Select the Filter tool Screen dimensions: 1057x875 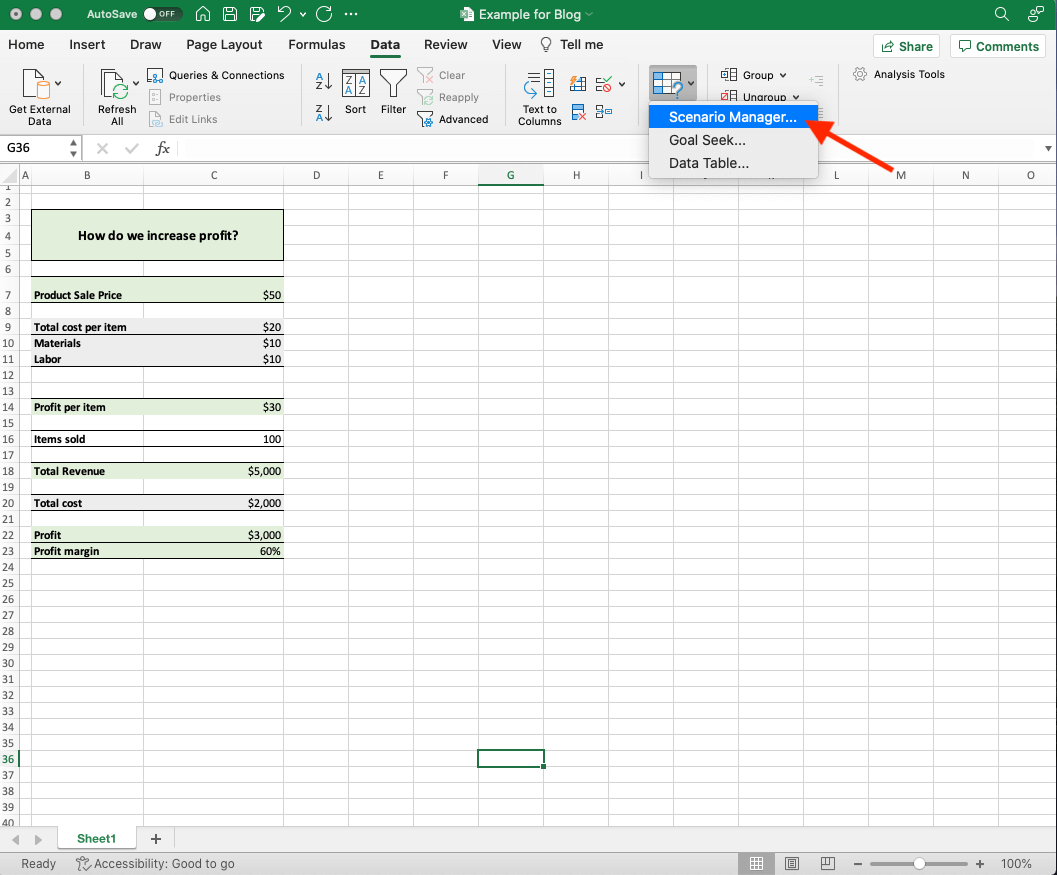point(393,90)
